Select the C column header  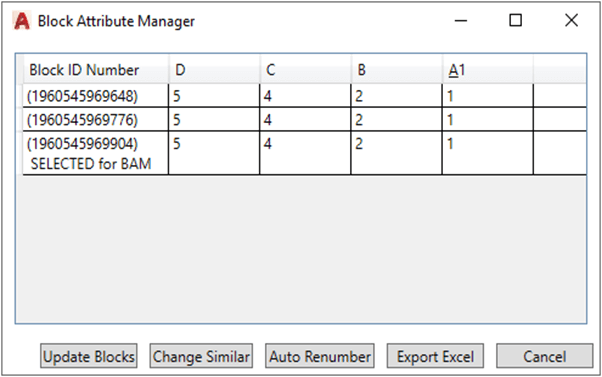click(x=306, y=70)
